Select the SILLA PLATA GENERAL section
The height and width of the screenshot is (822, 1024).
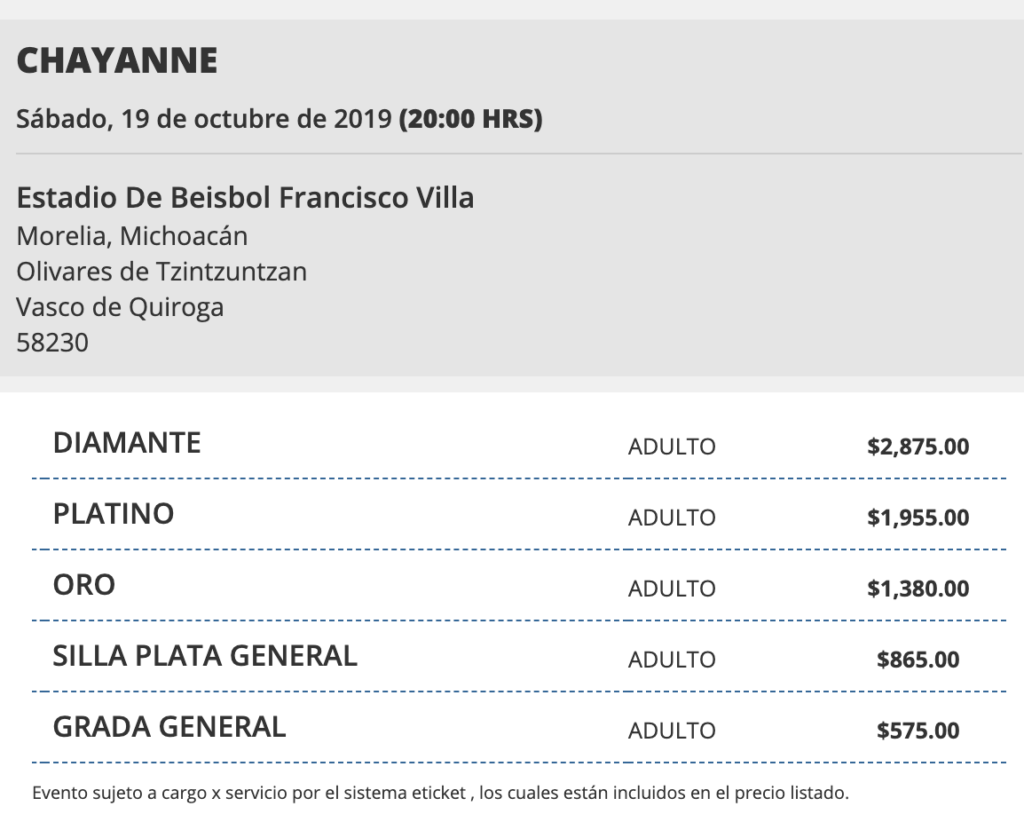tap(205, 656)
